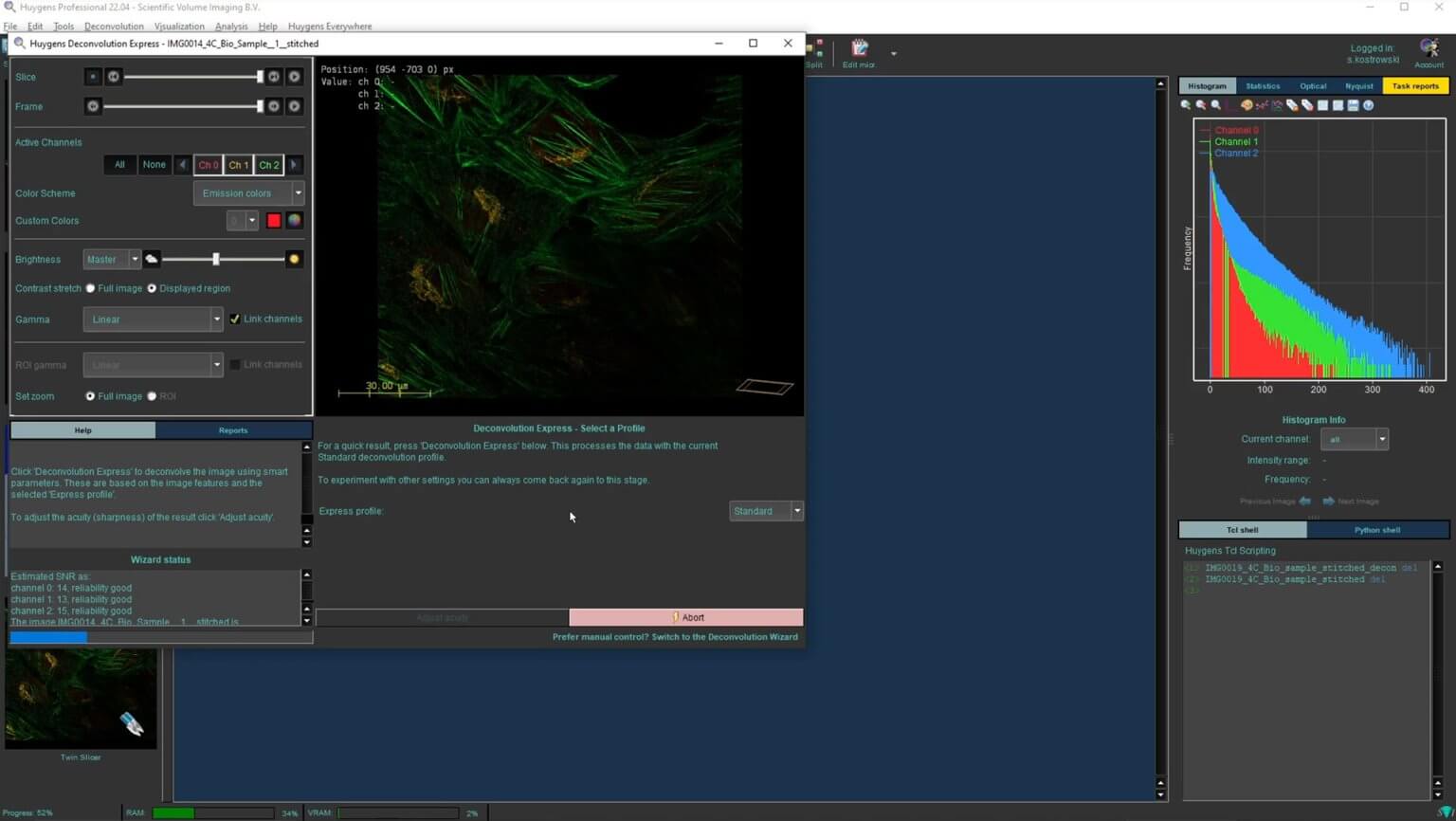Open the Express profile Standard dropdown

click(x=766, y=511)
